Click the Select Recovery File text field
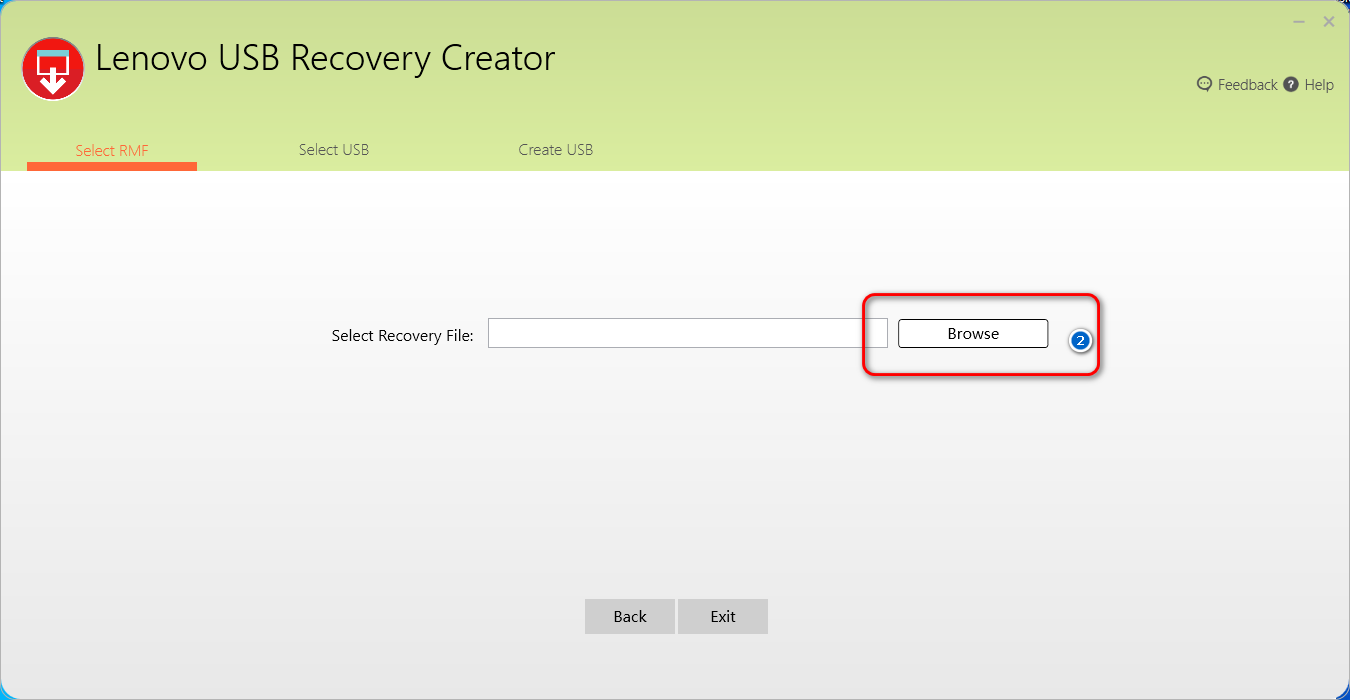Screen dimensions: 1350x700 688,333
